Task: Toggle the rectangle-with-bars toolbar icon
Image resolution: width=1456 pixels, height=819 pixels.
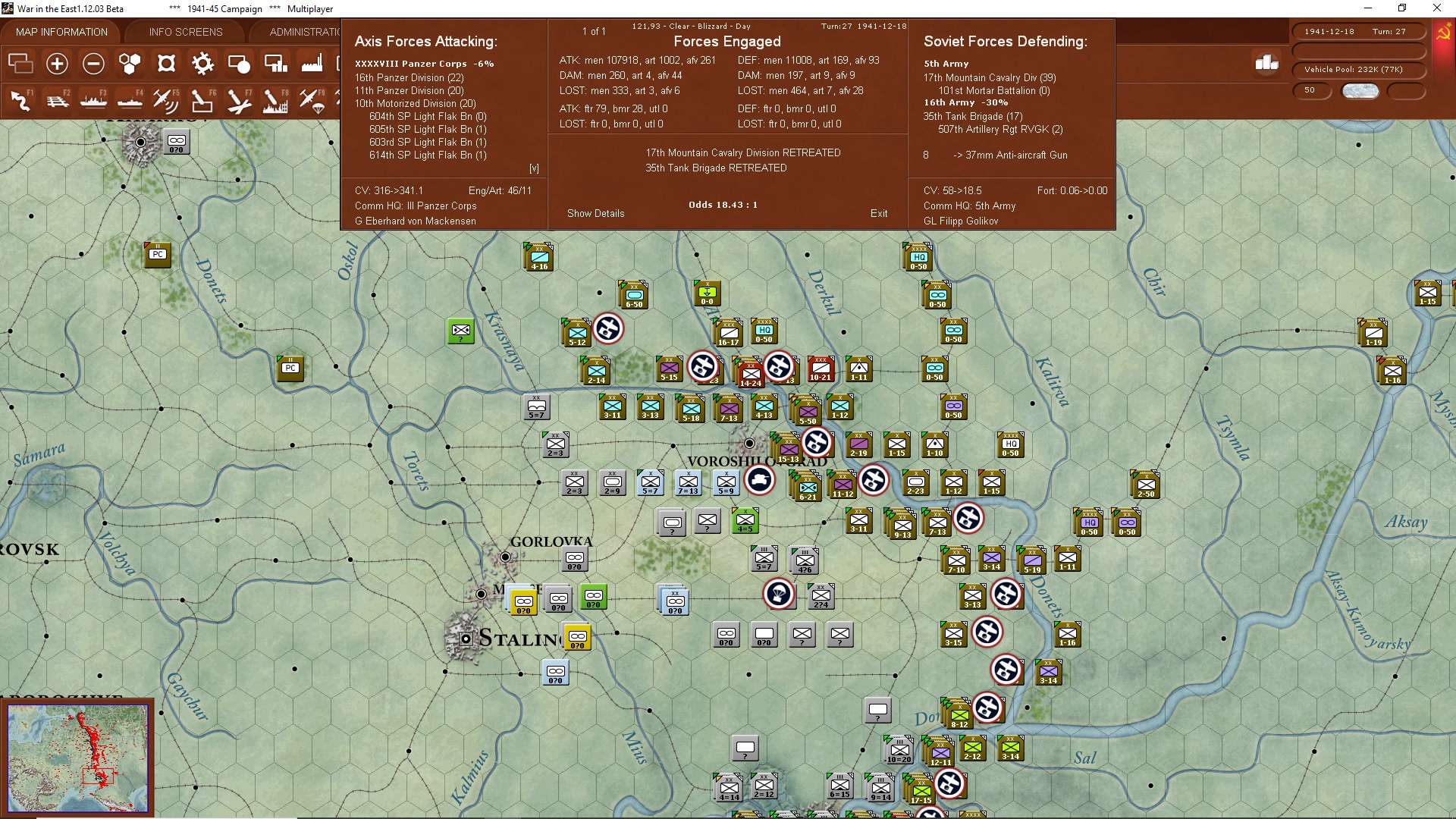Action: (x=275, y=64)
